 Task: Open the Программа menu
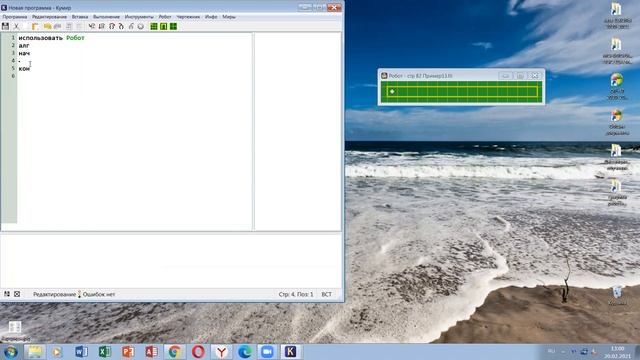(15, 17)
